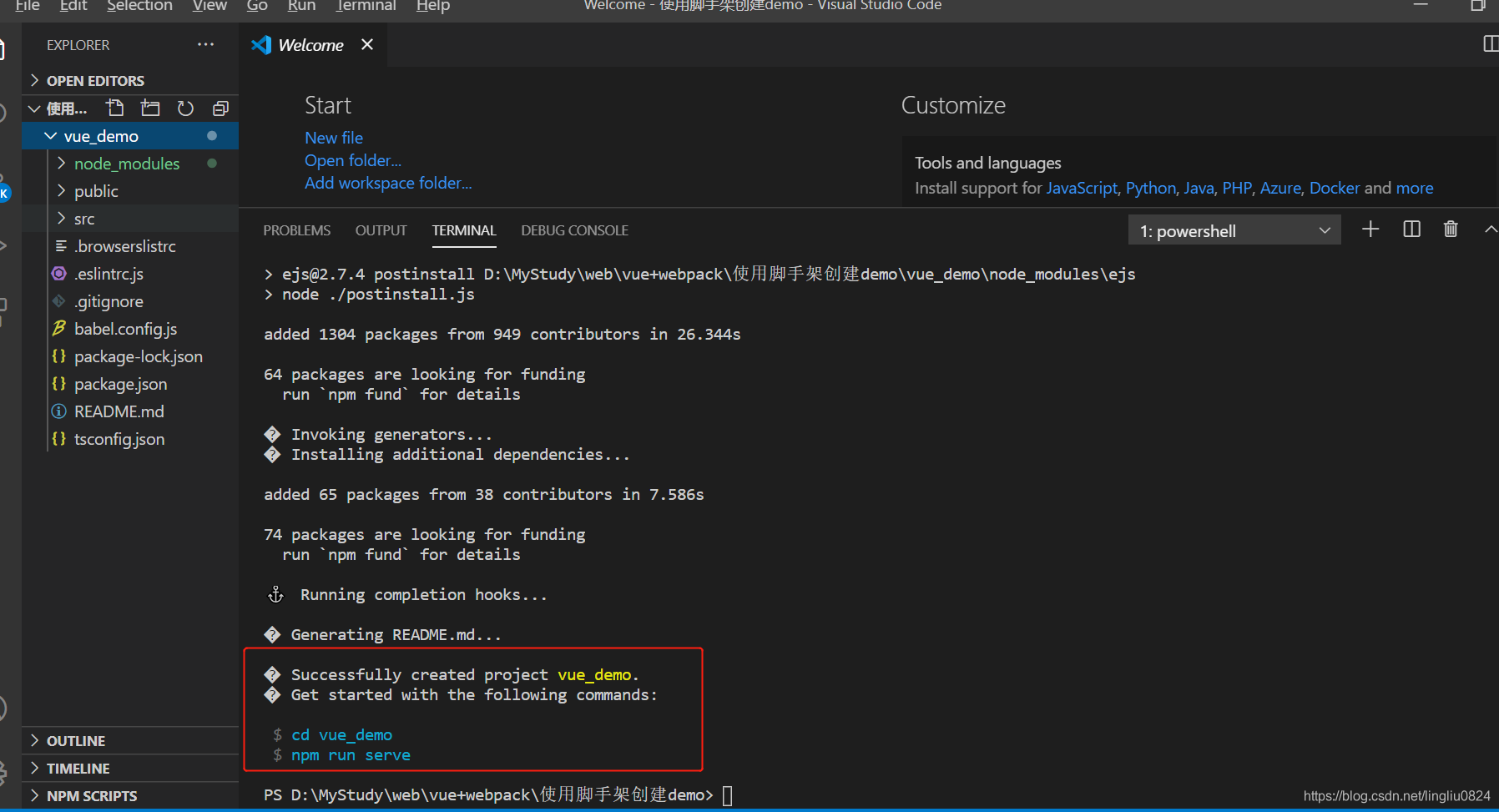Click the more languages link

tap(1415, 188)
